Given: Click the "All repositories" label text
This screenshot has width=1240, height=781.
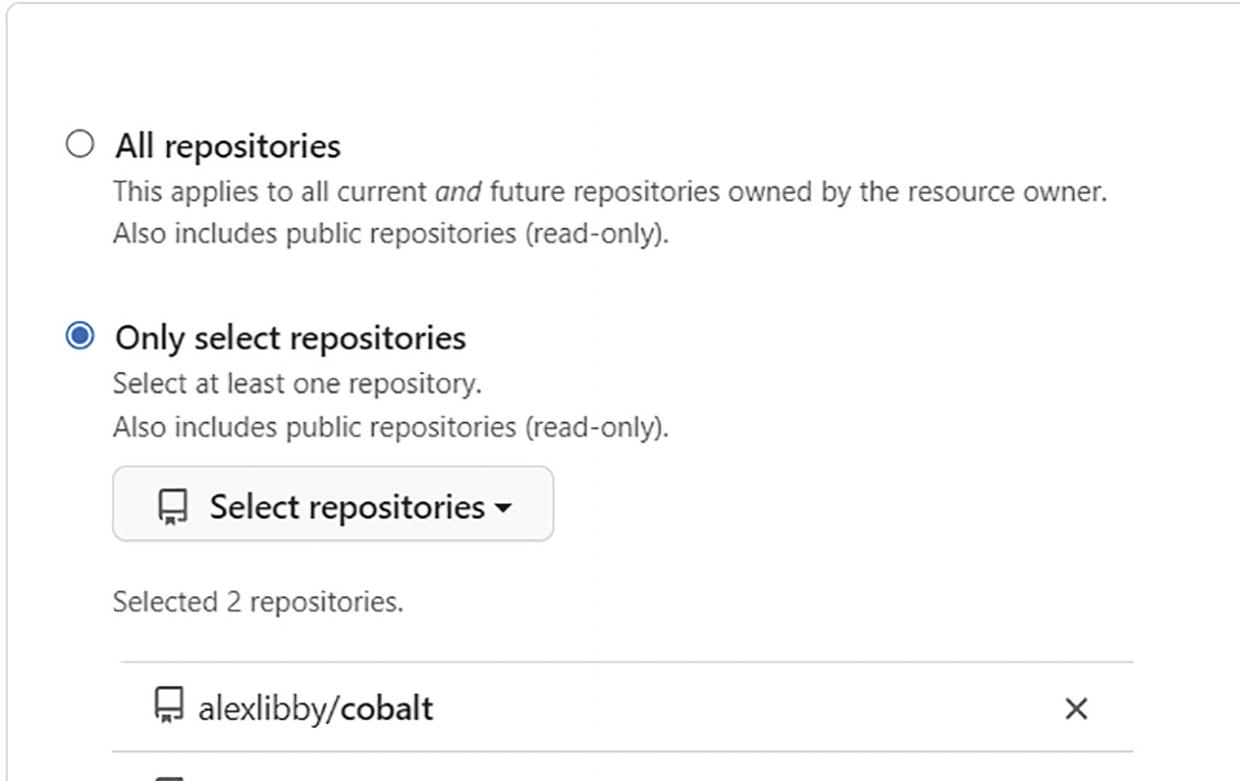Looking at the screenshot, I should [x=228, y=146].
